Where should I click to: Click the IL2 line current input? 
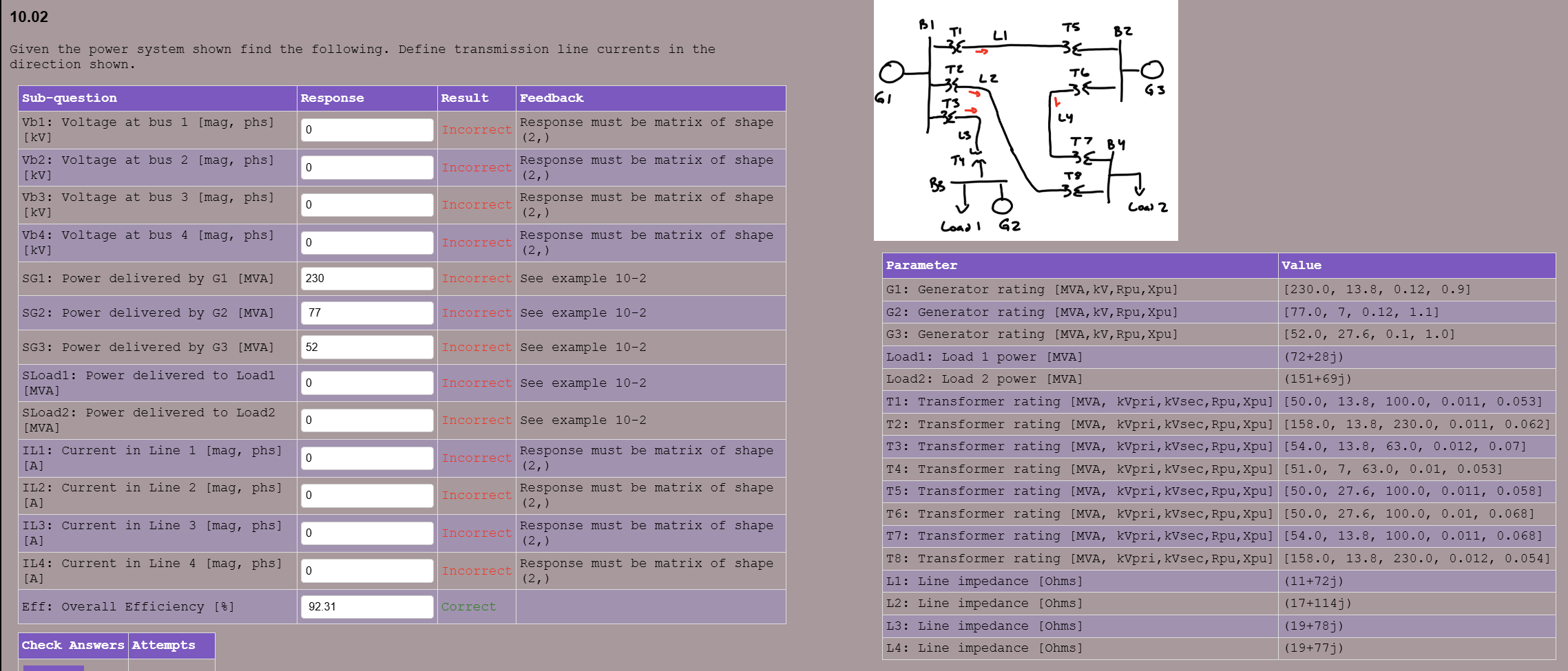[x=367, y=496]
